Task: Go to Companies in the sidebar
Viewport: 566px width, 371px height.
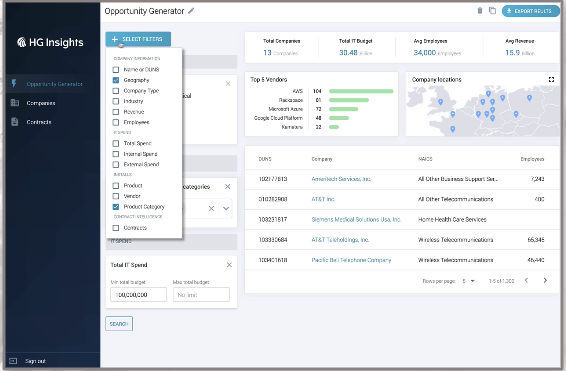Action: pos(41,103)
